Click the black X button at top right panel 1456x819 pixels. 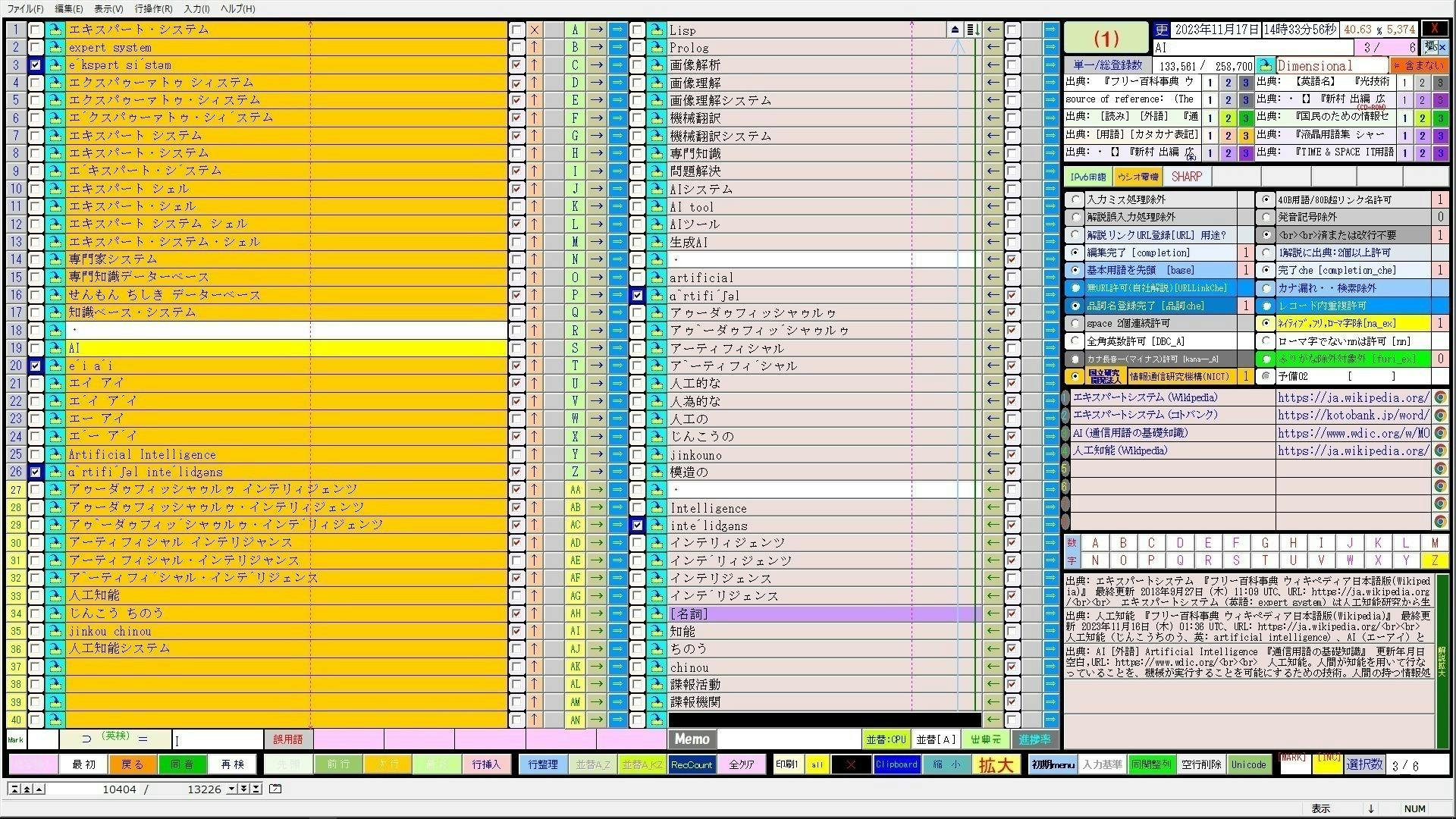pyautogui.click(x=1434, y=29)
